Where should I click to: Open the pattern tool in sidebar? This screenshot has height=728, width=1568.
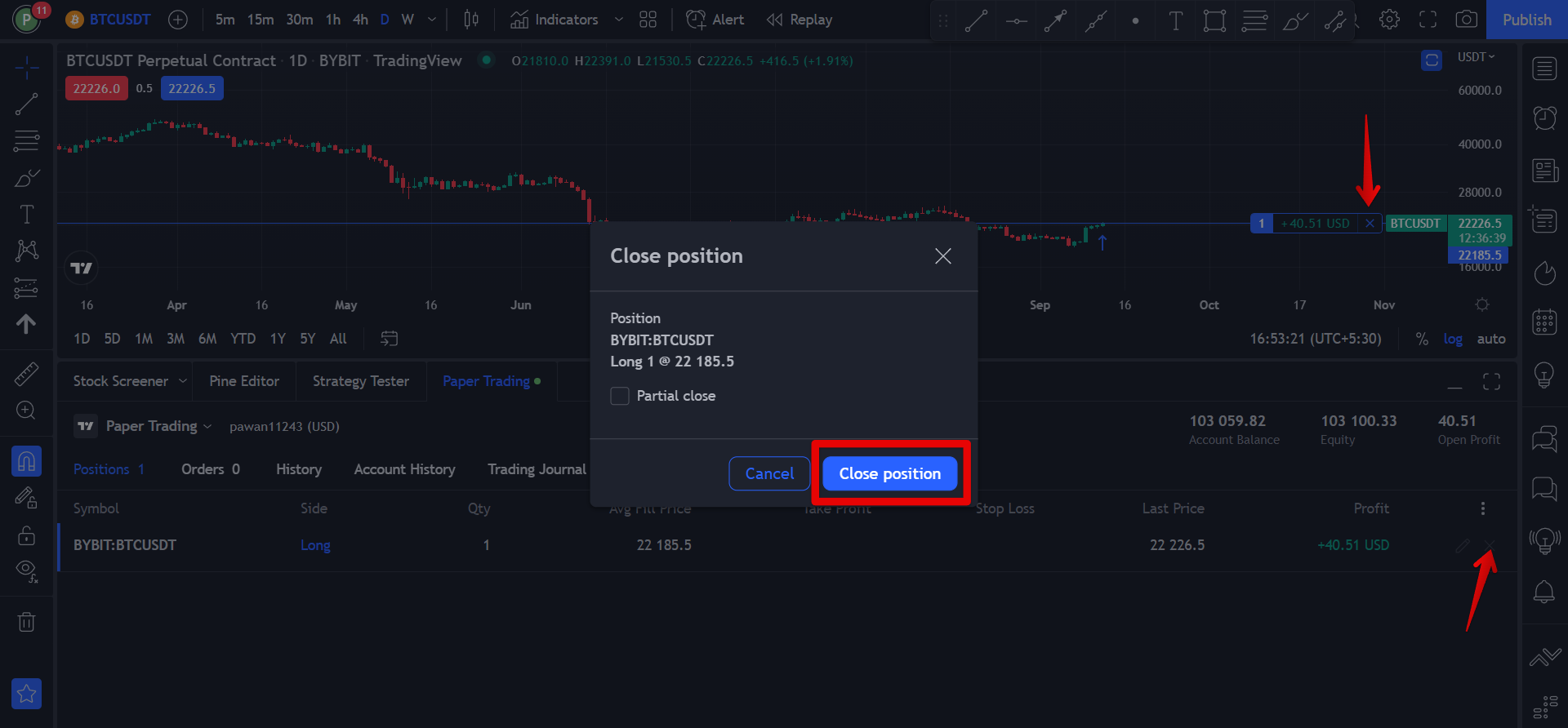pos(27,251)
